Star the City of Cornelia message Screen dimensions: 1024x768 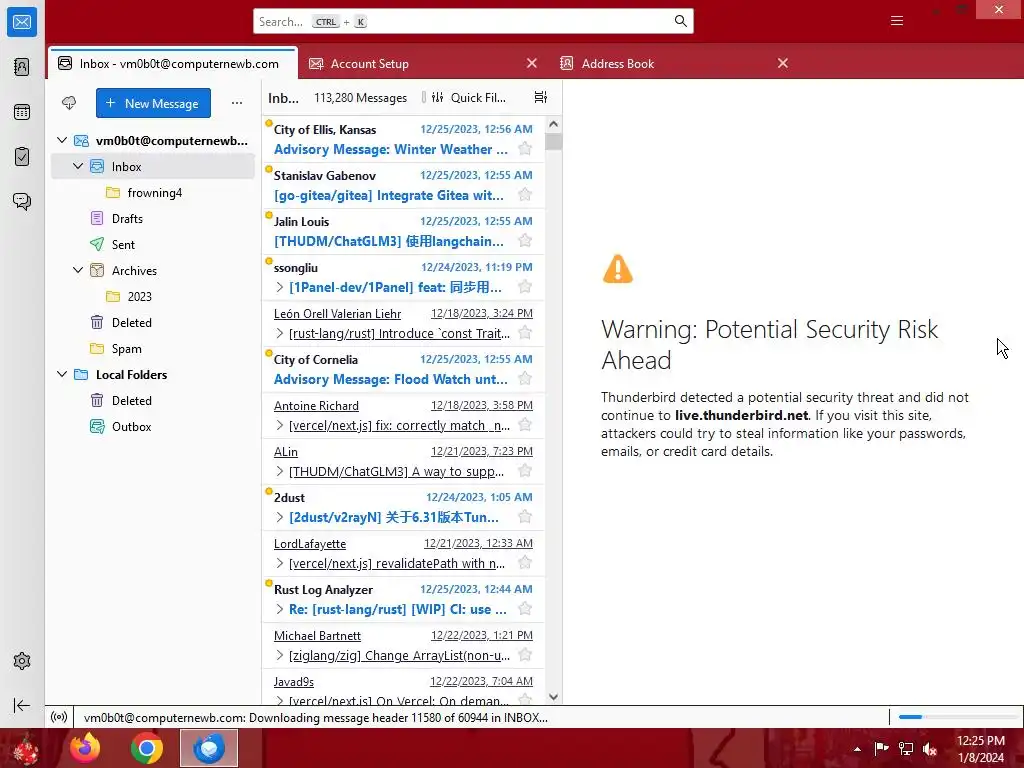coord(524,379)
